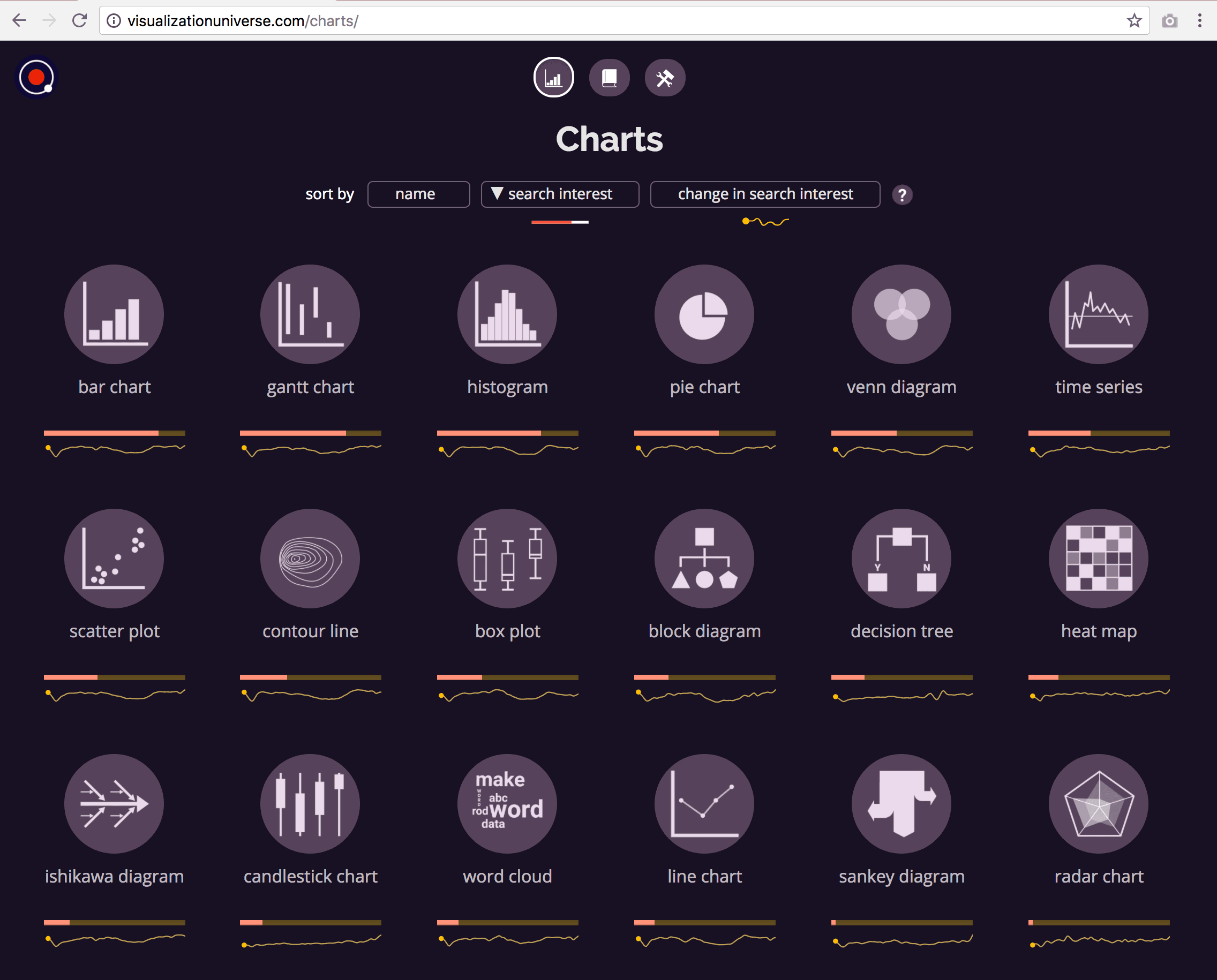This screenshot has height=980, width=1217.
Task: Click the venn diagram circle icon
Action: 902,314
